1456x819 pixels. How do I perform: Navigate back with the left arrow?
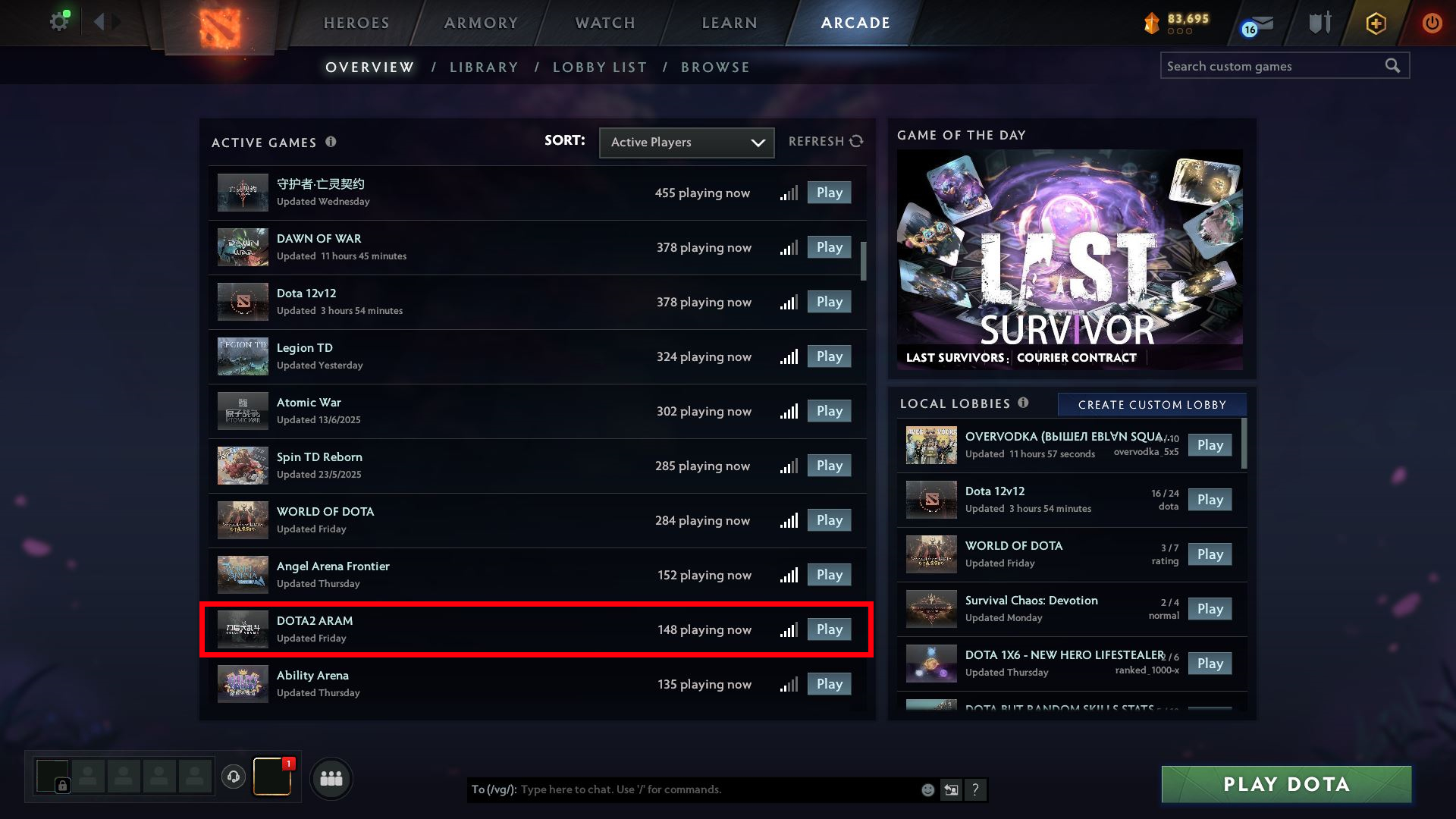(98, 22)
